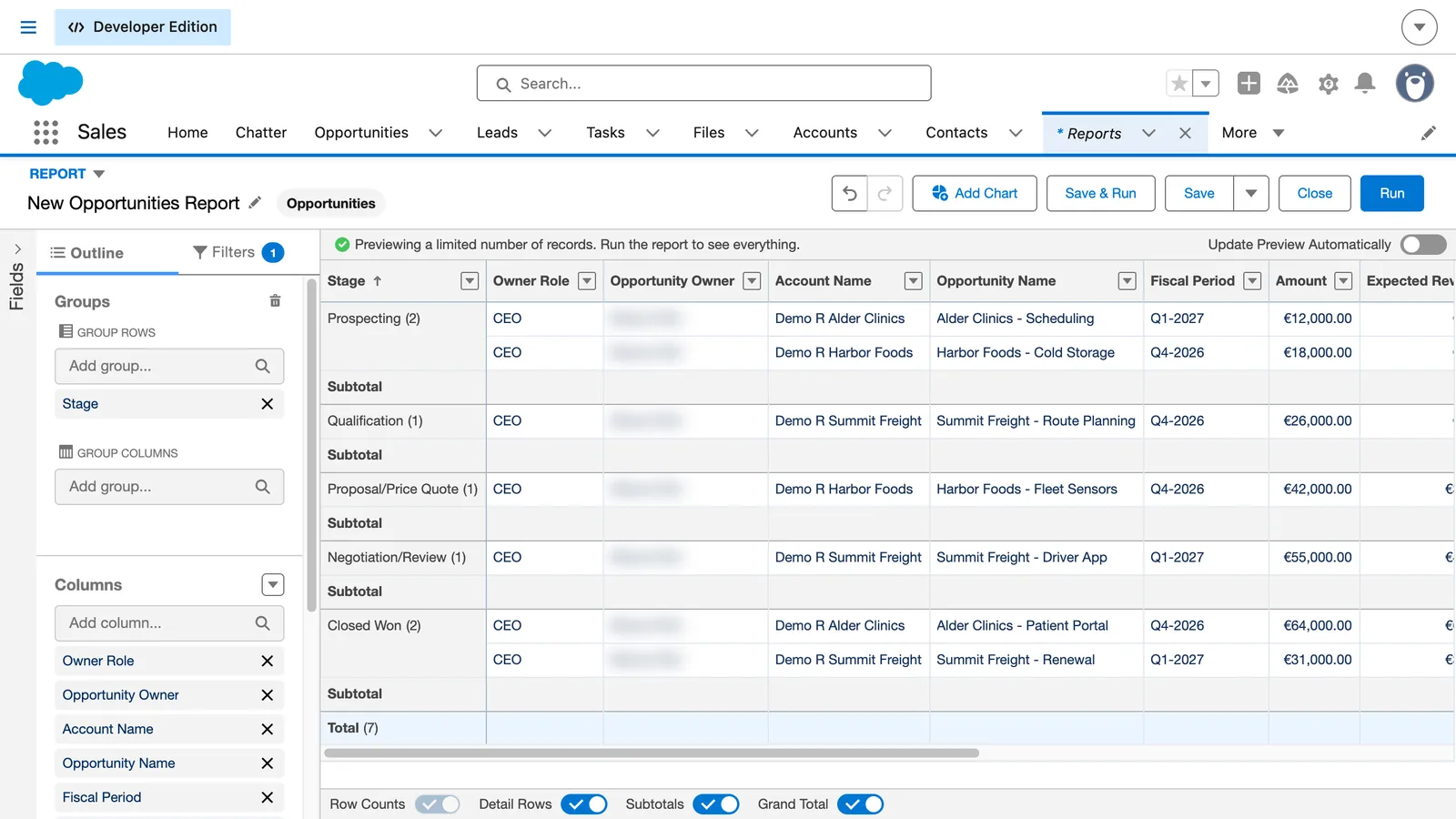Click the blue Run button
Image resolution: width=1456 pixels, height=819 pixels.
coord(1391,194)
